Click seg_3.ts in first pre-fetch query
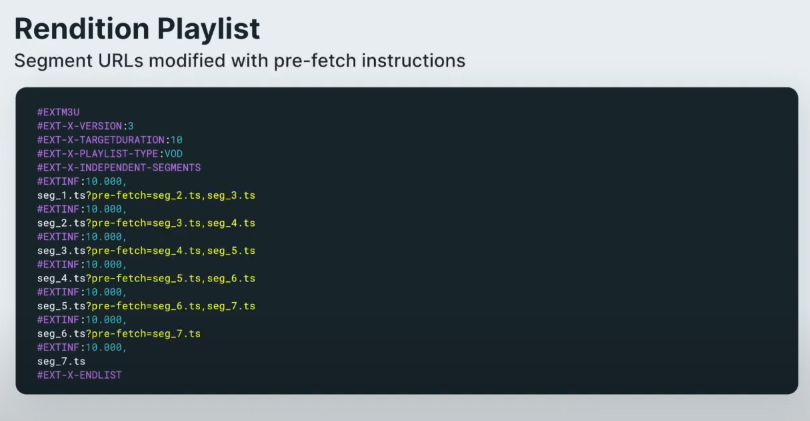The image size is (810, 421). click(x=231, y=196)
